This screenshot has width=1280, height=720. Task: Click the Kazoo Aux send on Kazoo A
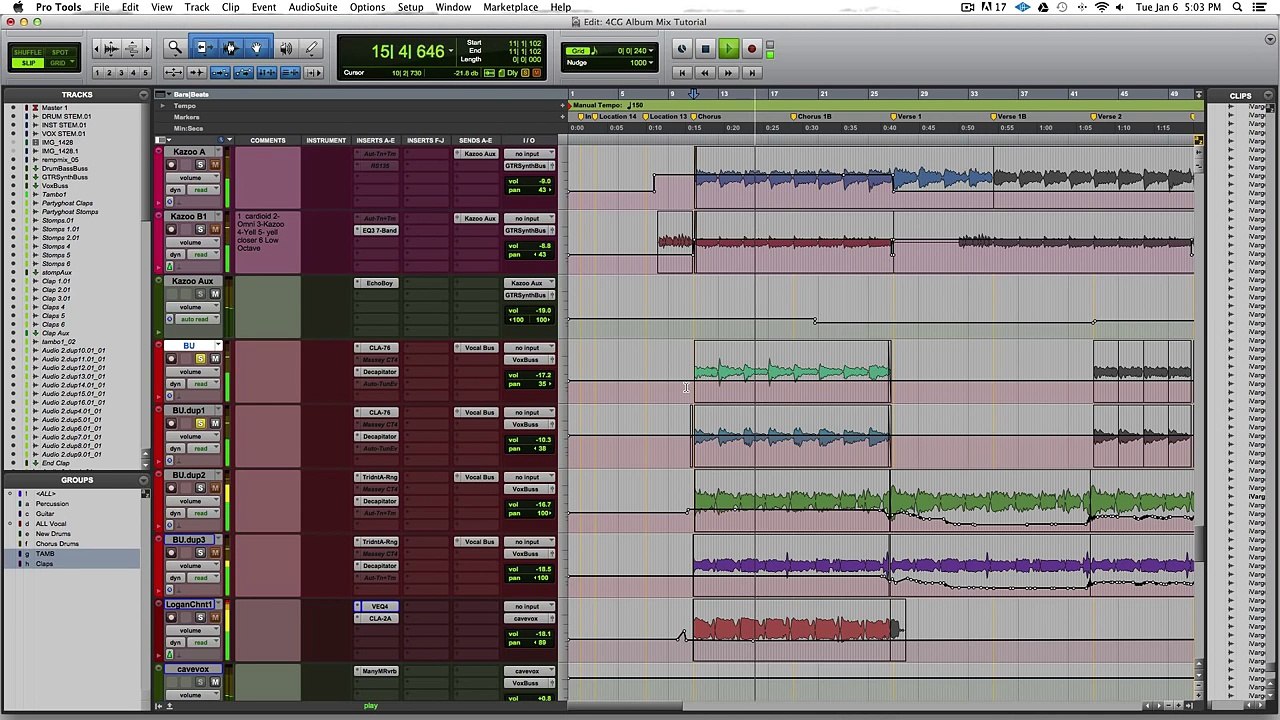point(478,154)
